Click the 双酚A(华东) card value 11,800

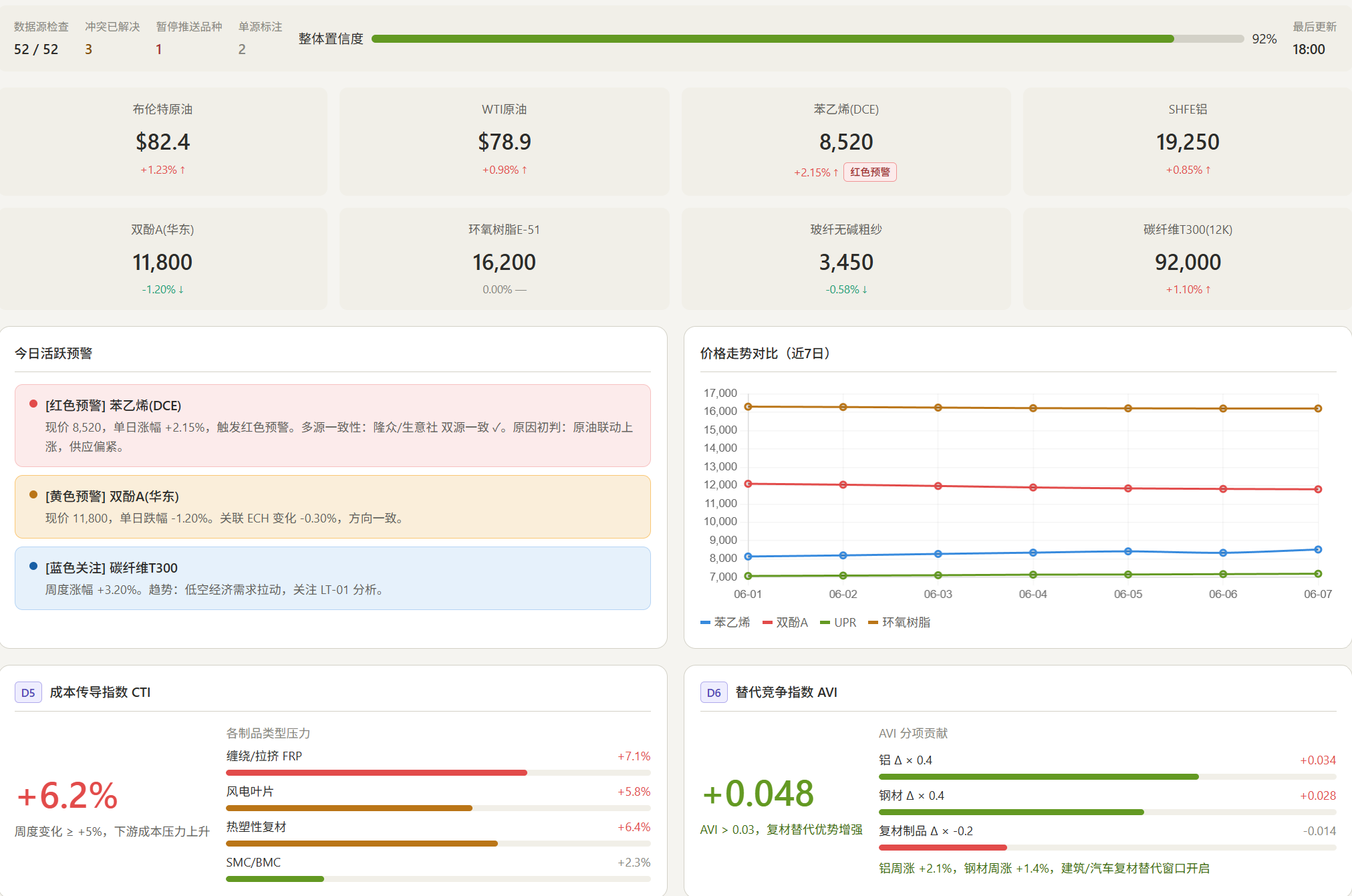point(162,262)
